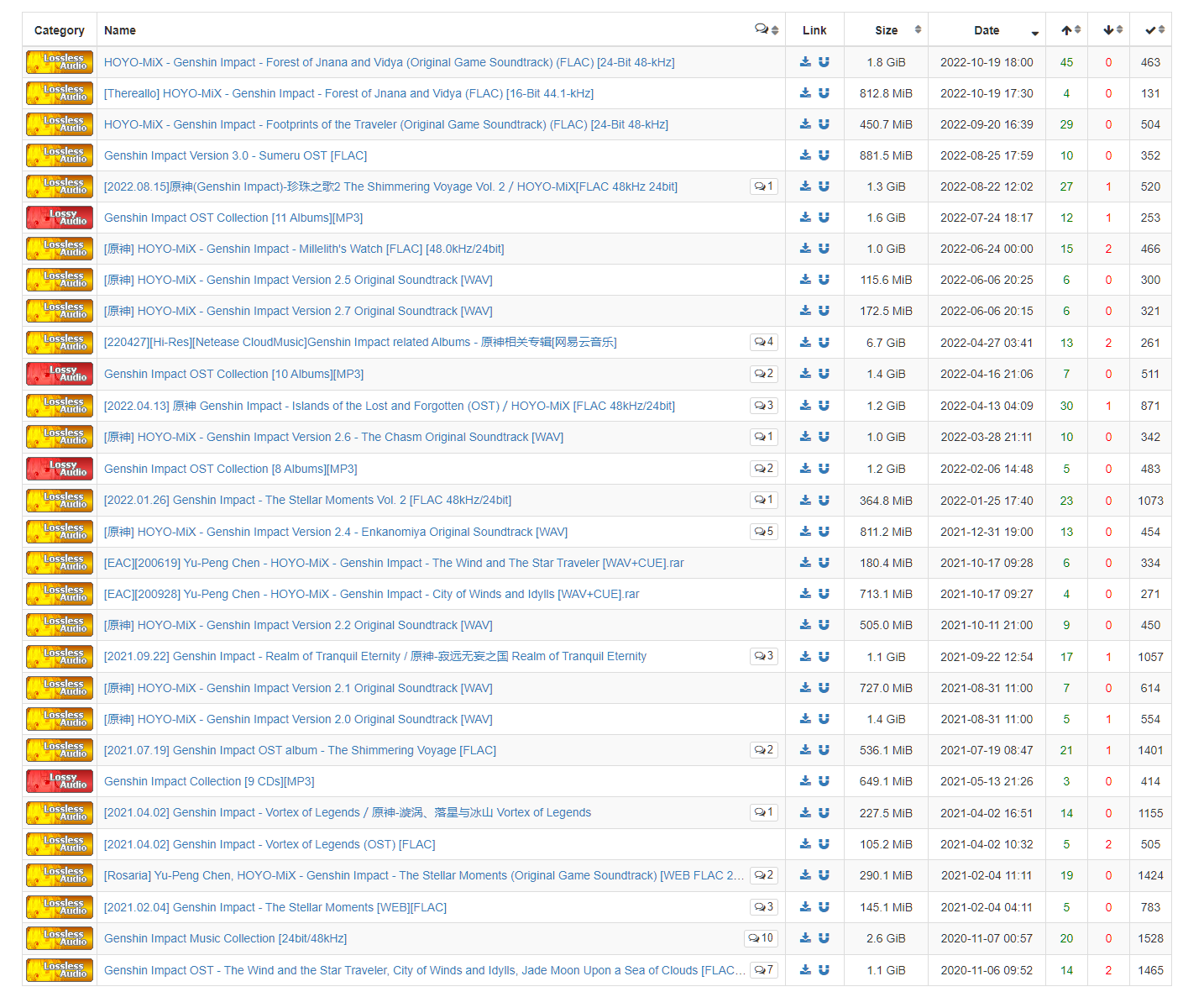Open magnet link for Version 2.4 Enkanomiya soundtrack
1204x992 pixels.
[824, 532]
